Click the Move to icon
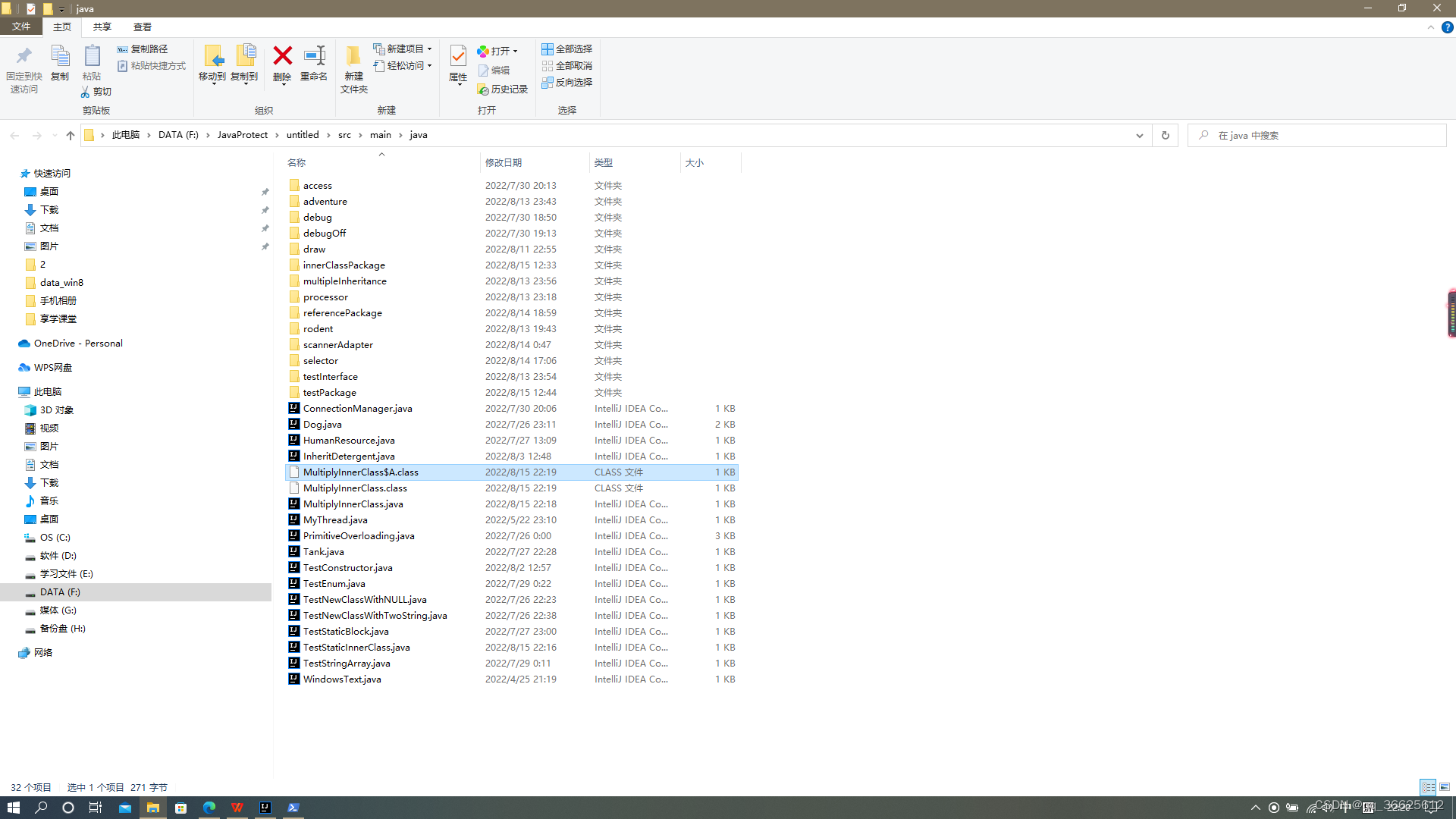 [213, 56]
